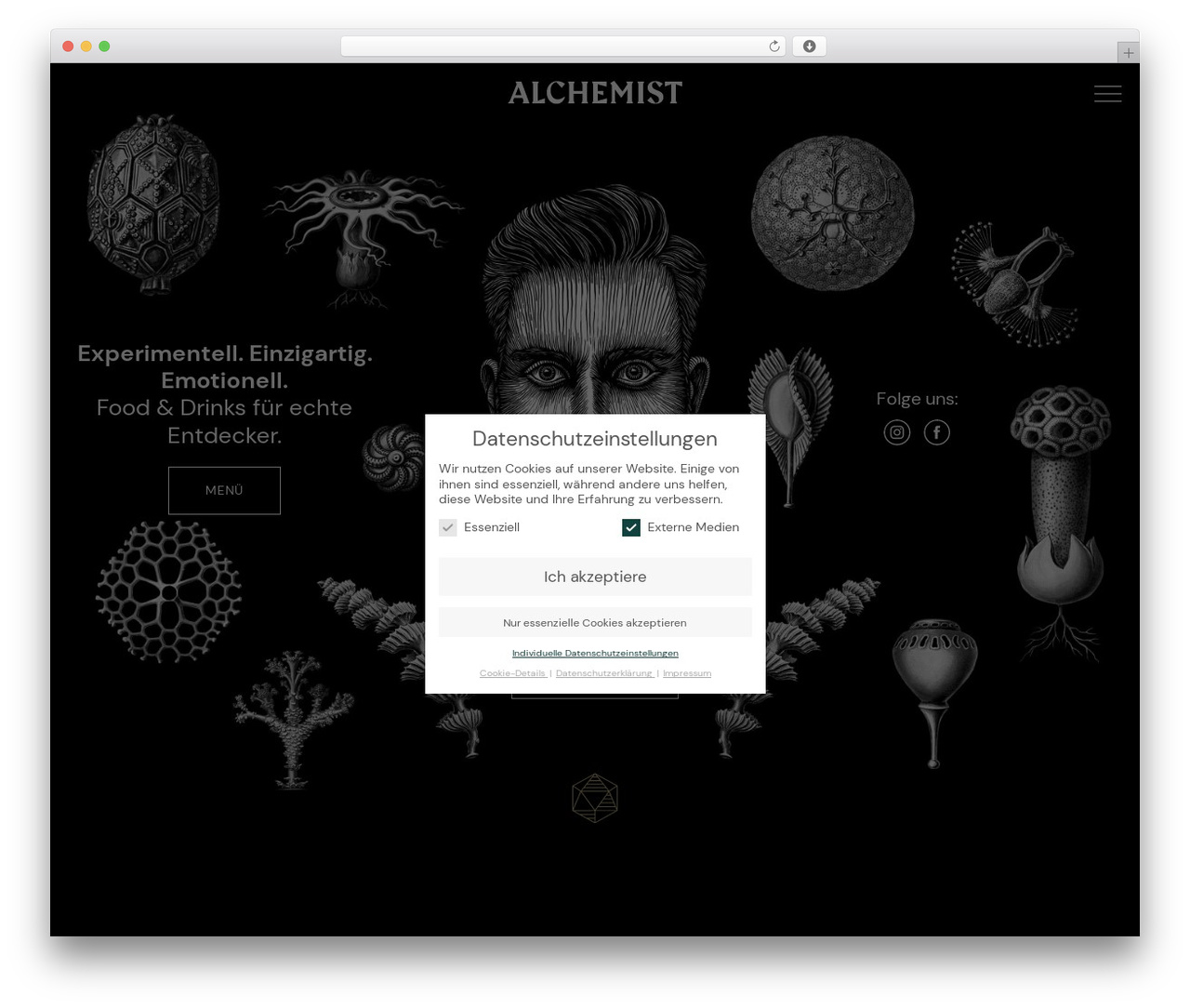Click the Folge uns: text
This screenshot has width=1190, height=1008.
click(x=917, y=399)
